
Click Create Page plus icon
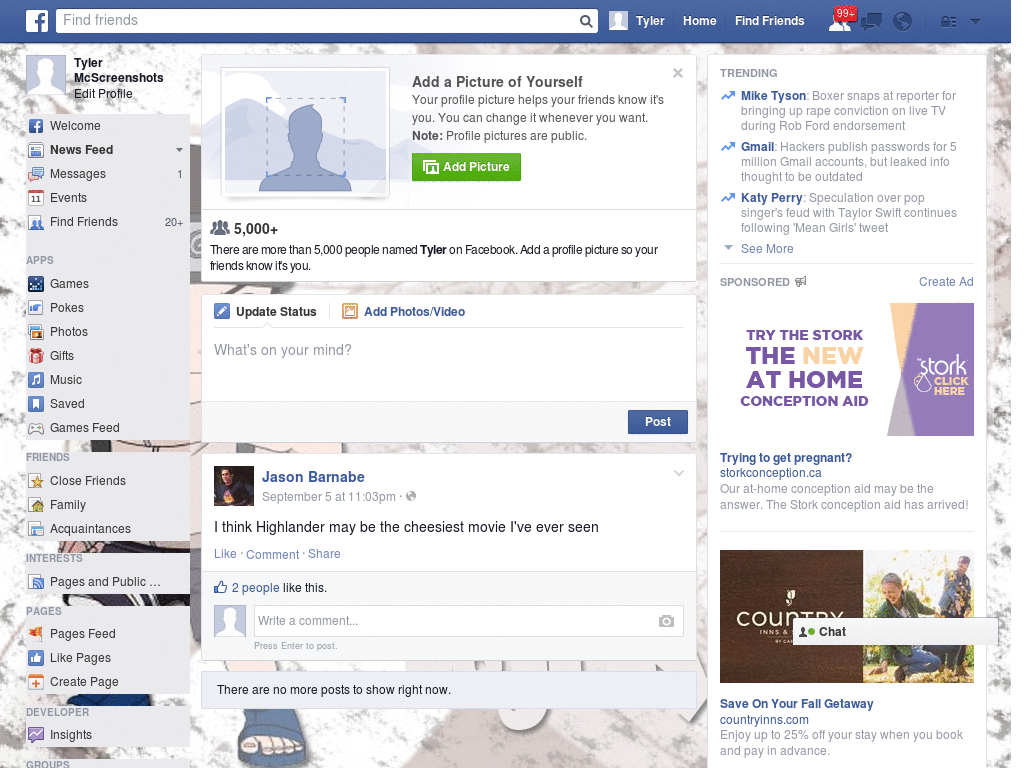click(x=36, y=682)
